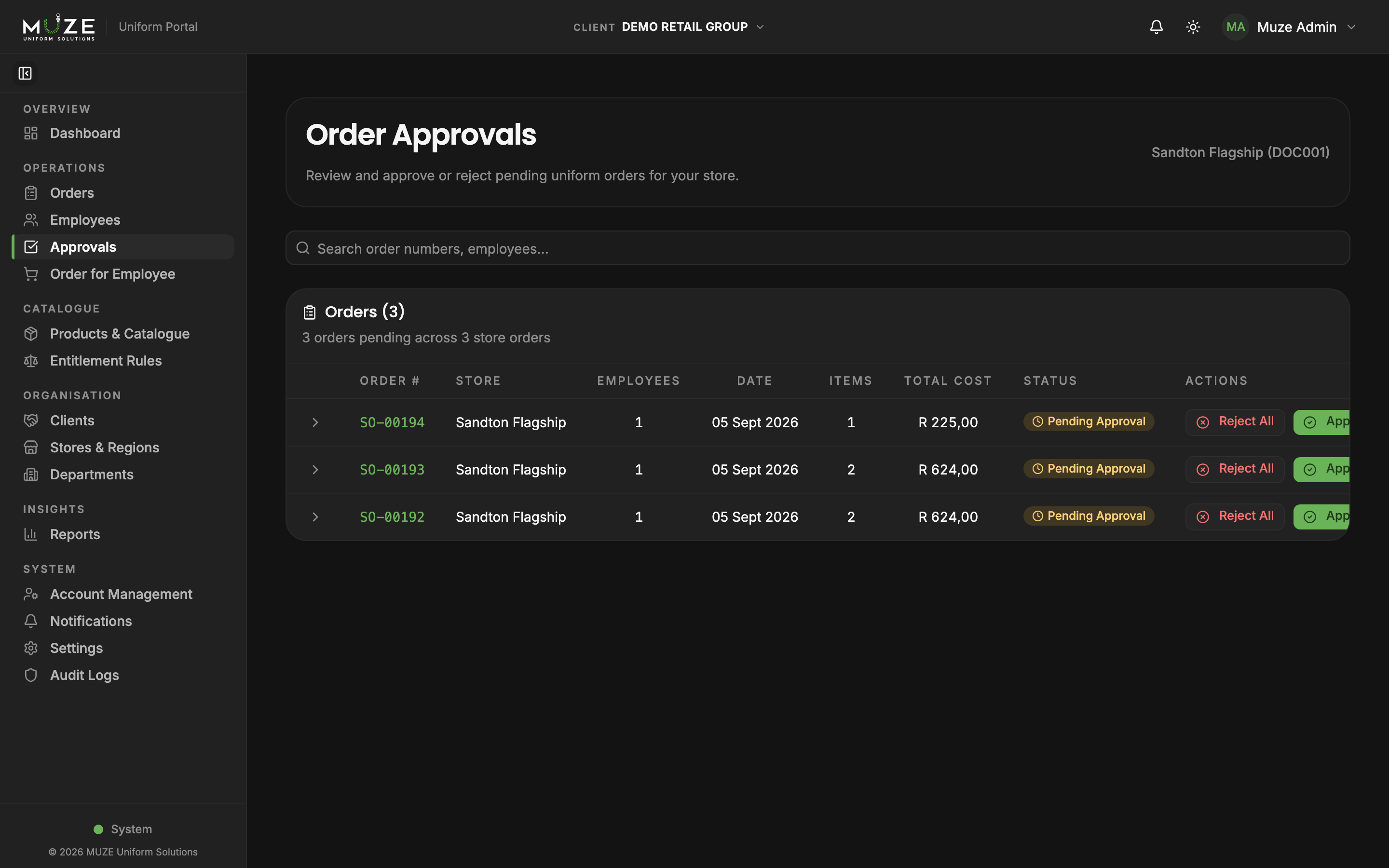This screenshot has height=868, width=1389.
Task: Approve order SO-00193
Action: tap(1322, 470)
